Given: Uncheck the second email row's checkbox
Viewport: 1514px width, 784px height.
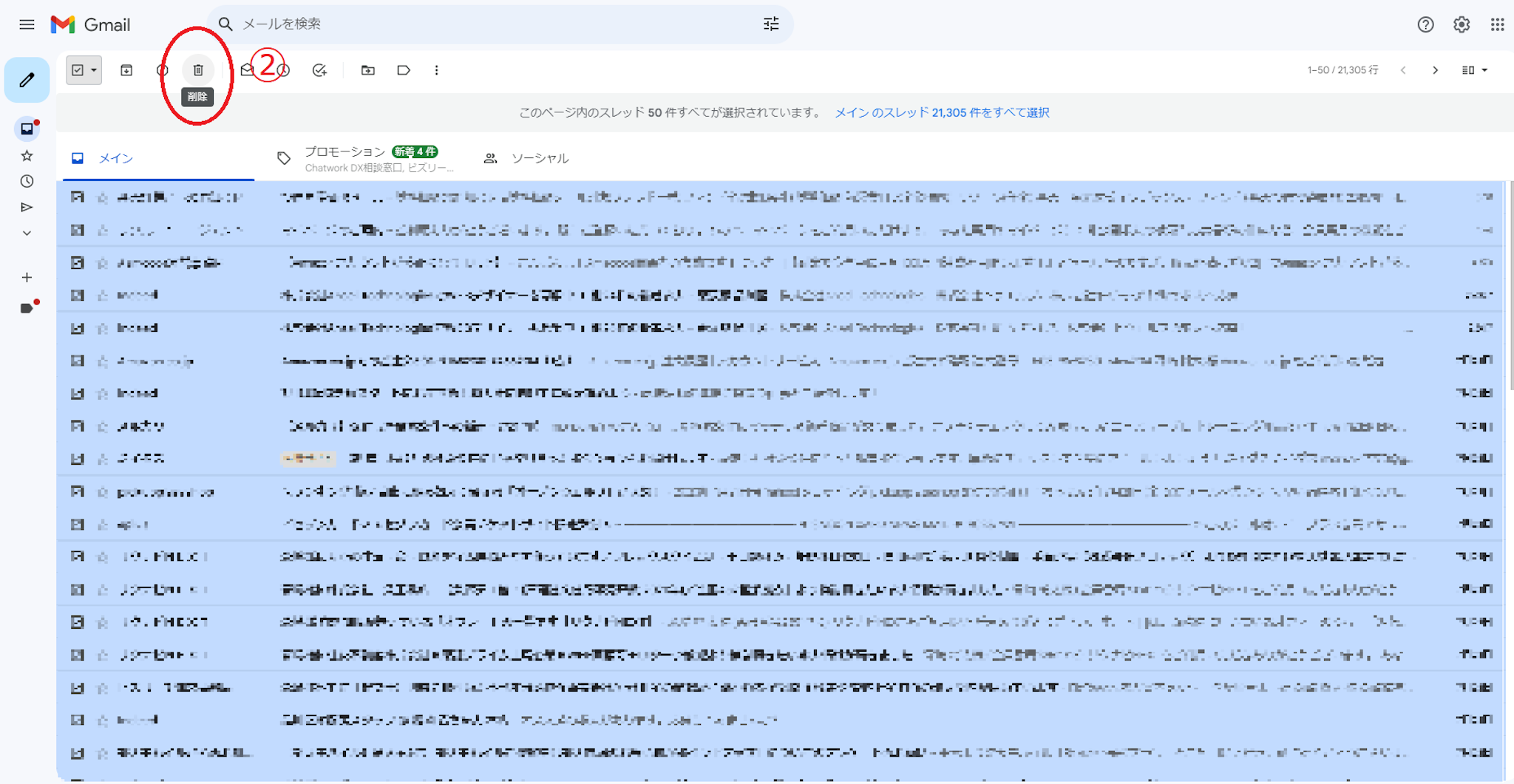Looking at the screenshot, I should 78,230.
